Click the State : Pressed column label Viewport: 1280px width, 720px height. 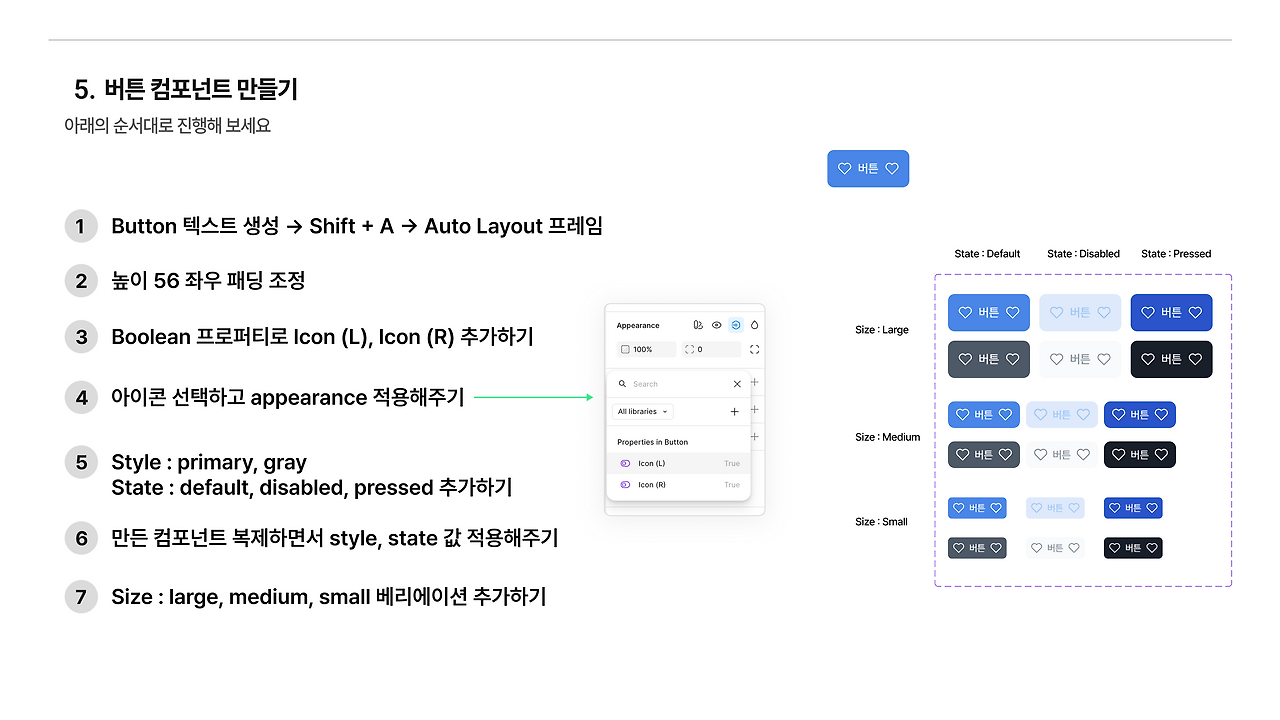tap(1176, 254)
